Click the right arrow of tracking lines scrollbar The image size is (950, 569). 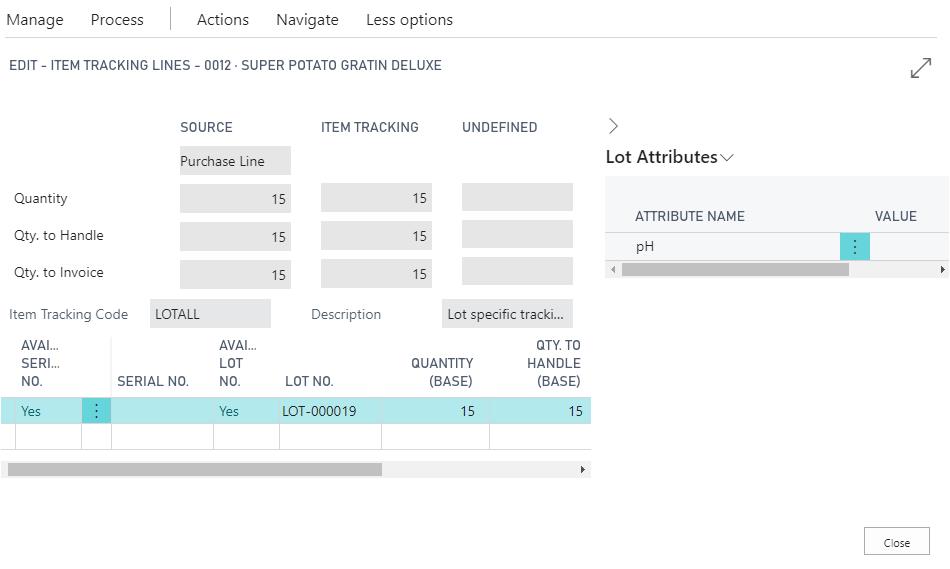coord(583,469)
